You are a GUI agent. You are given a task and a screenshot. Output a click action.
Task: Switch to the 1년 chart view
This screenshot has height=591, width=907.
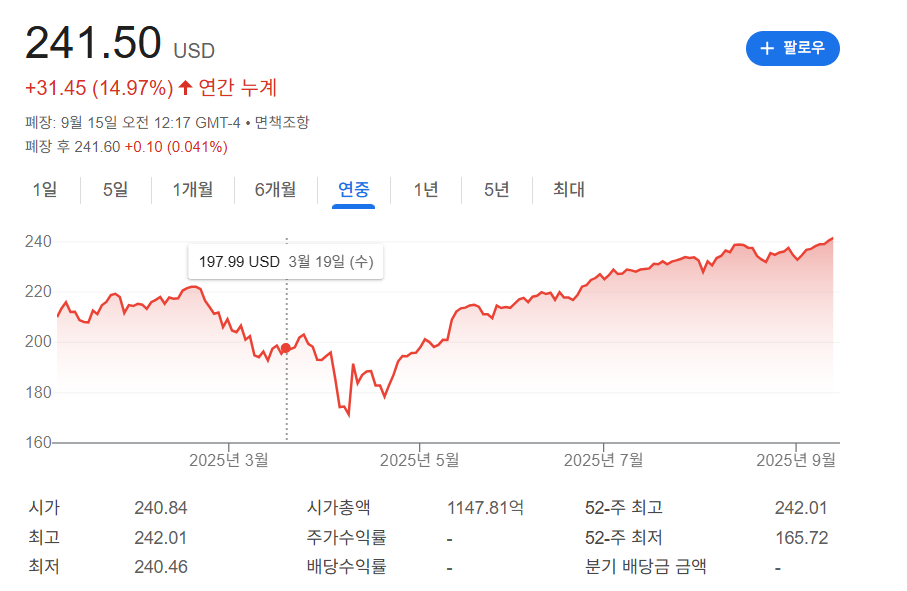point(424,189)
